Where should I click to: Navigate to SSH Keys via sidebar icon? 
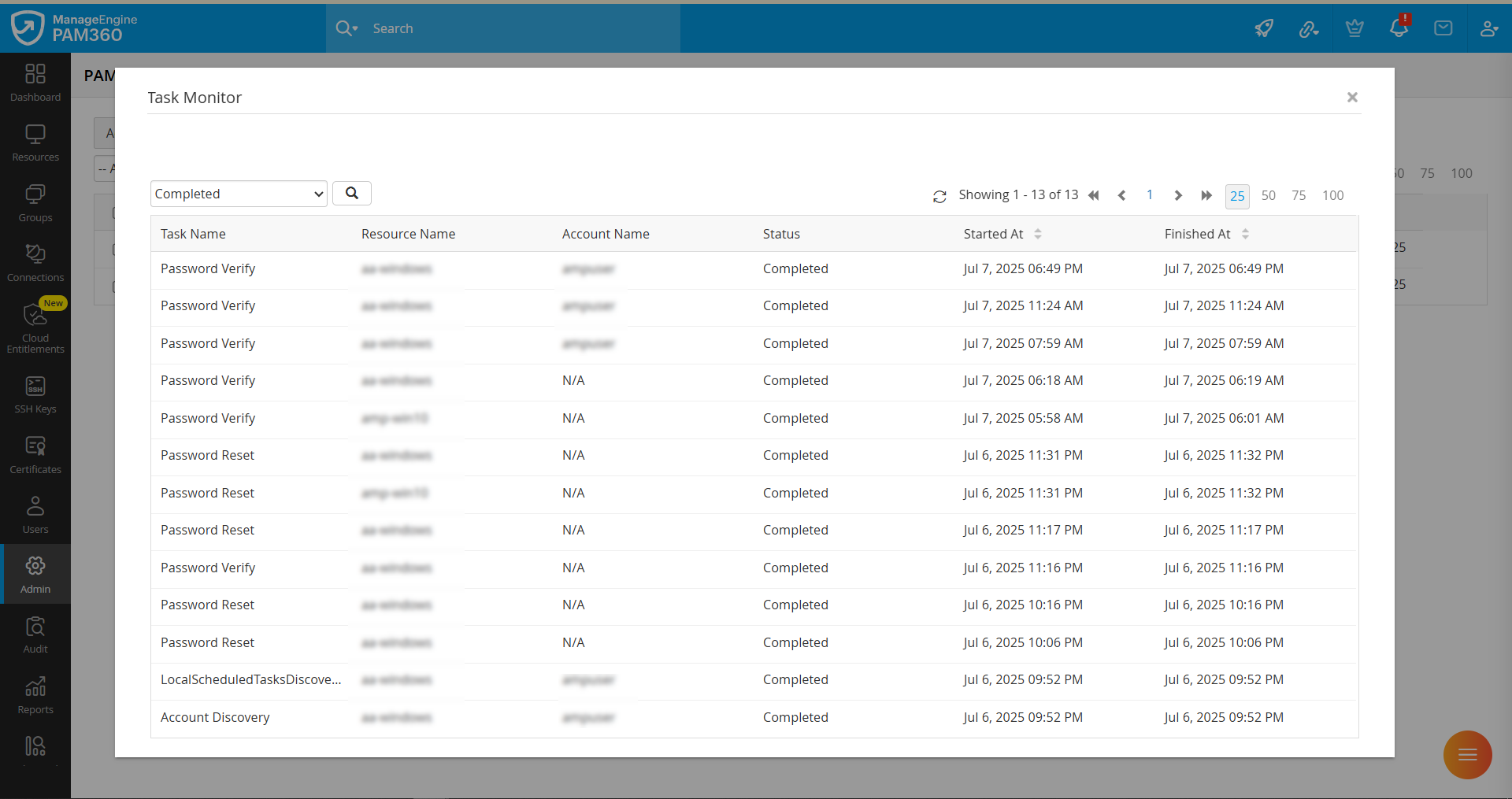pos(35,393)
